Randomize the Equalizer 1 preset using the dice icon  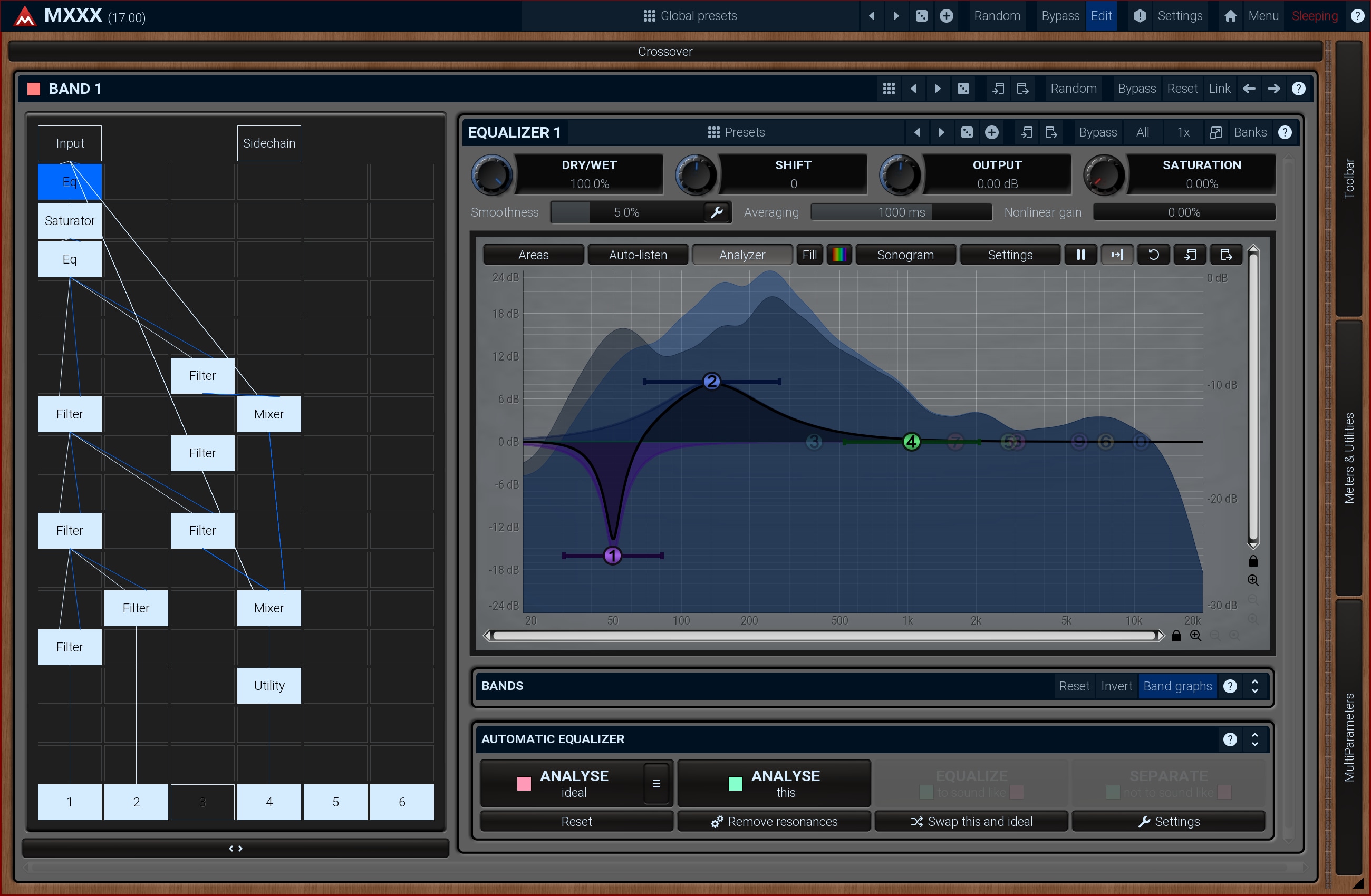pos(967,132)
